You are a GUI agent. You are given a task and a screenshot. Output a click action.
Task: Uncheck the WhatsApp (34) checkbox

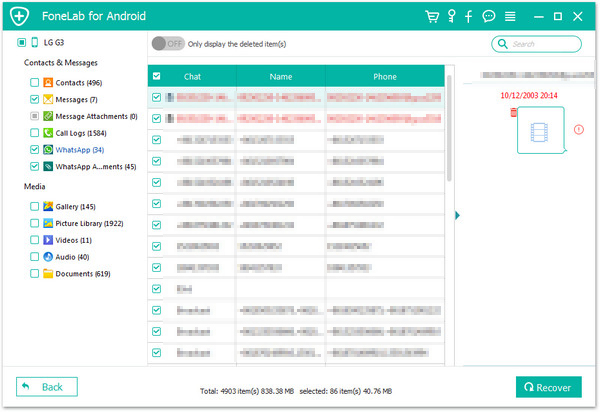coord(34,150)
